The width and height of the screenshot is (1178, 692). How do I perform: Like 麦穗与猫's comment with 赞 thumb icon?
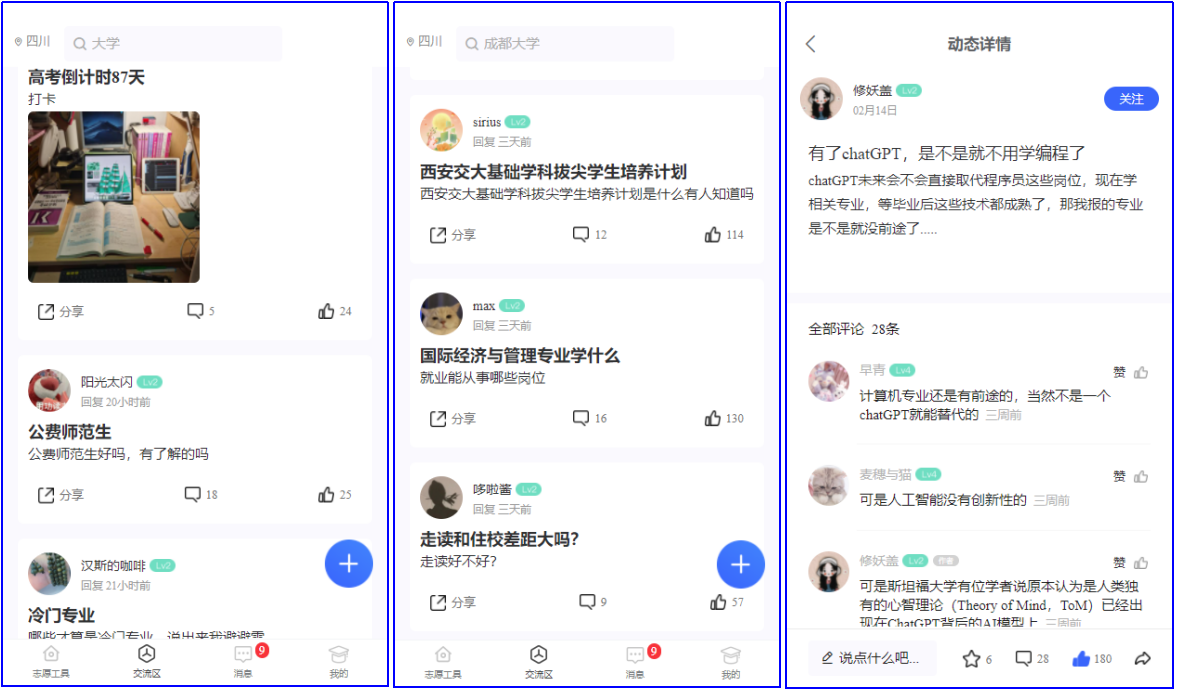1141,476
